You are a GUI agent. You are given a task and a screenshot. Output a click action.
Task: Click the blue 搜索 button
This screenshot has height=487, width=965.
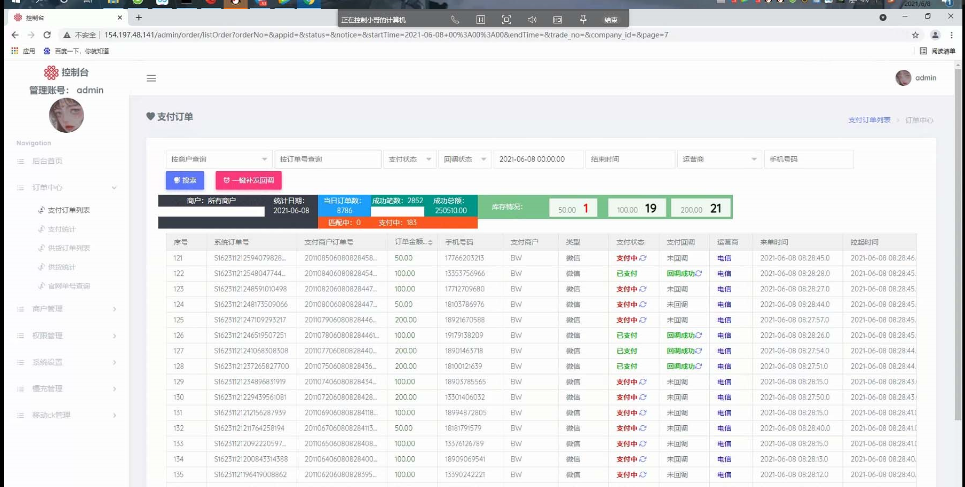186,180
